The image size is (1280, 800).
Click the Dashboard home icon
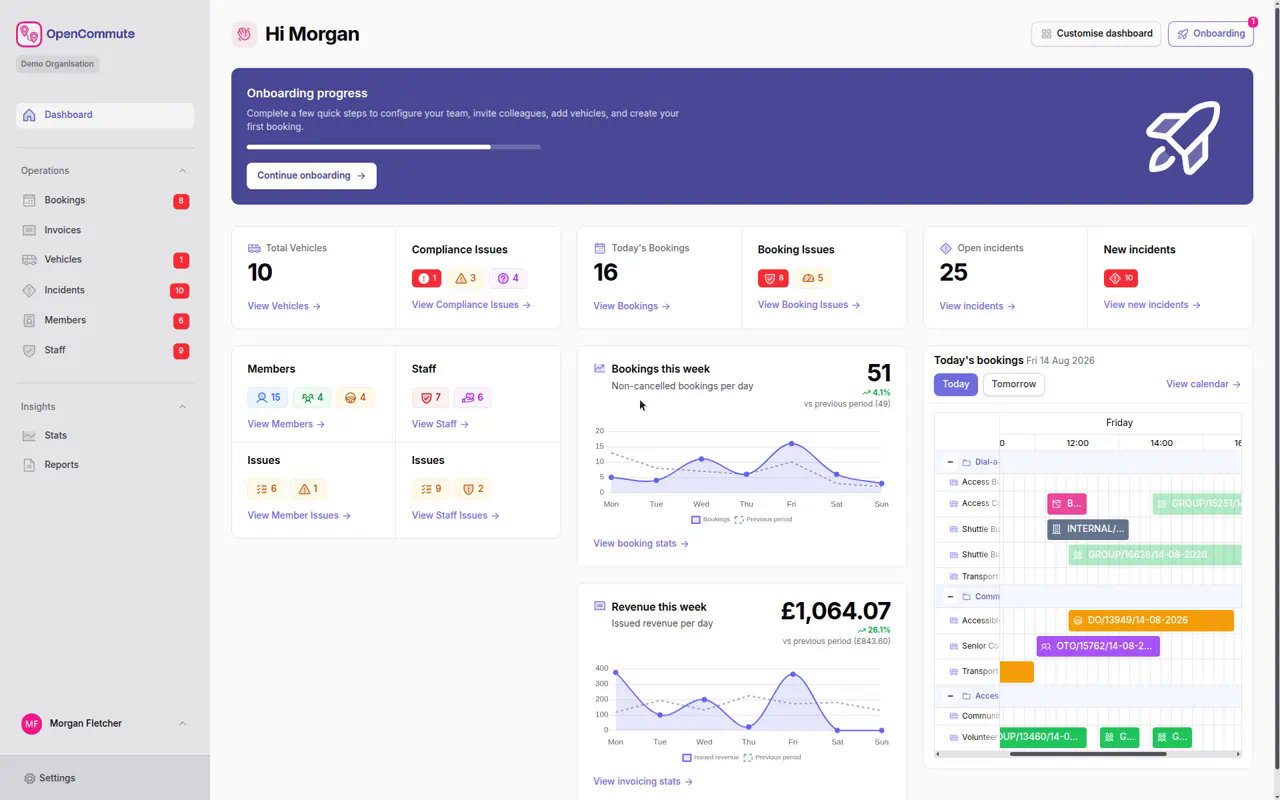tap(29, 115)
